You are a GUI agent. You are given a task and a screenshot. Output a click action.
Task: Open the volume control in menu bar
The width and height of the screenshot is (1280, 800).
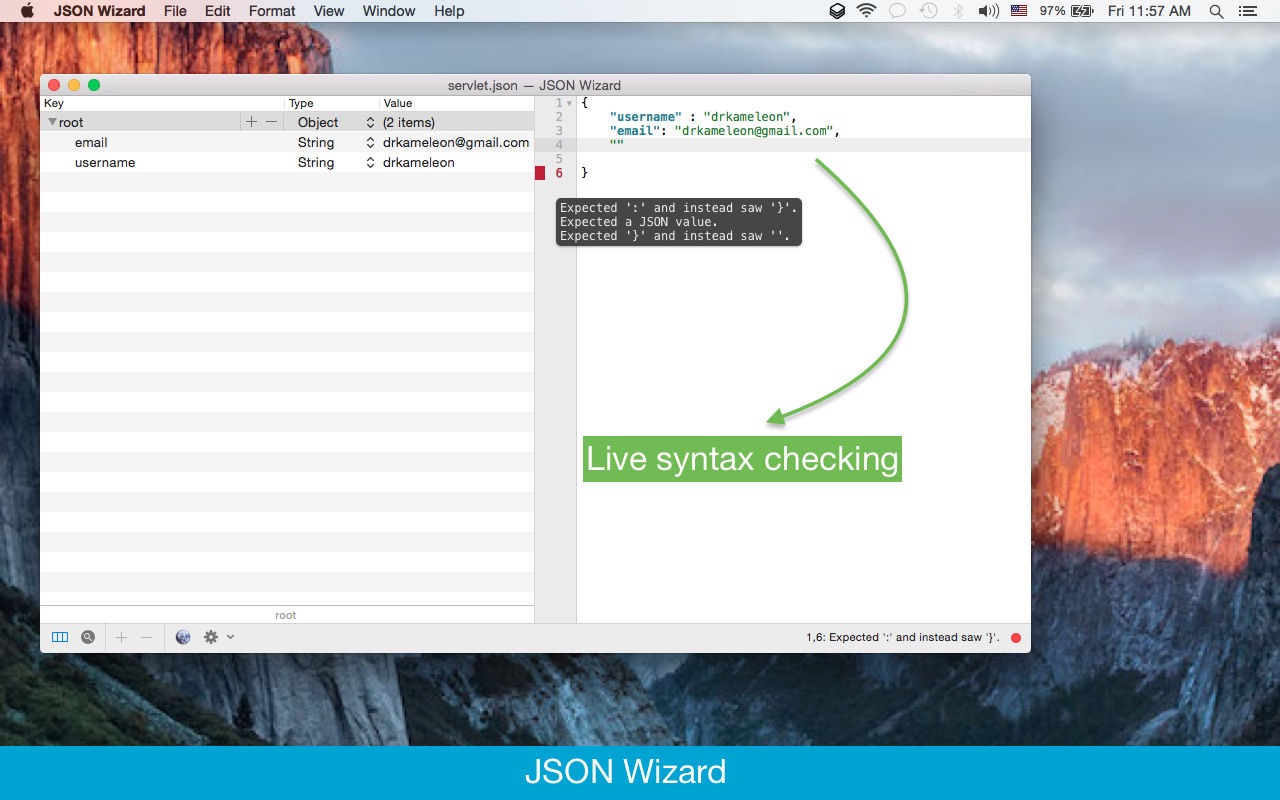(988, 11)
